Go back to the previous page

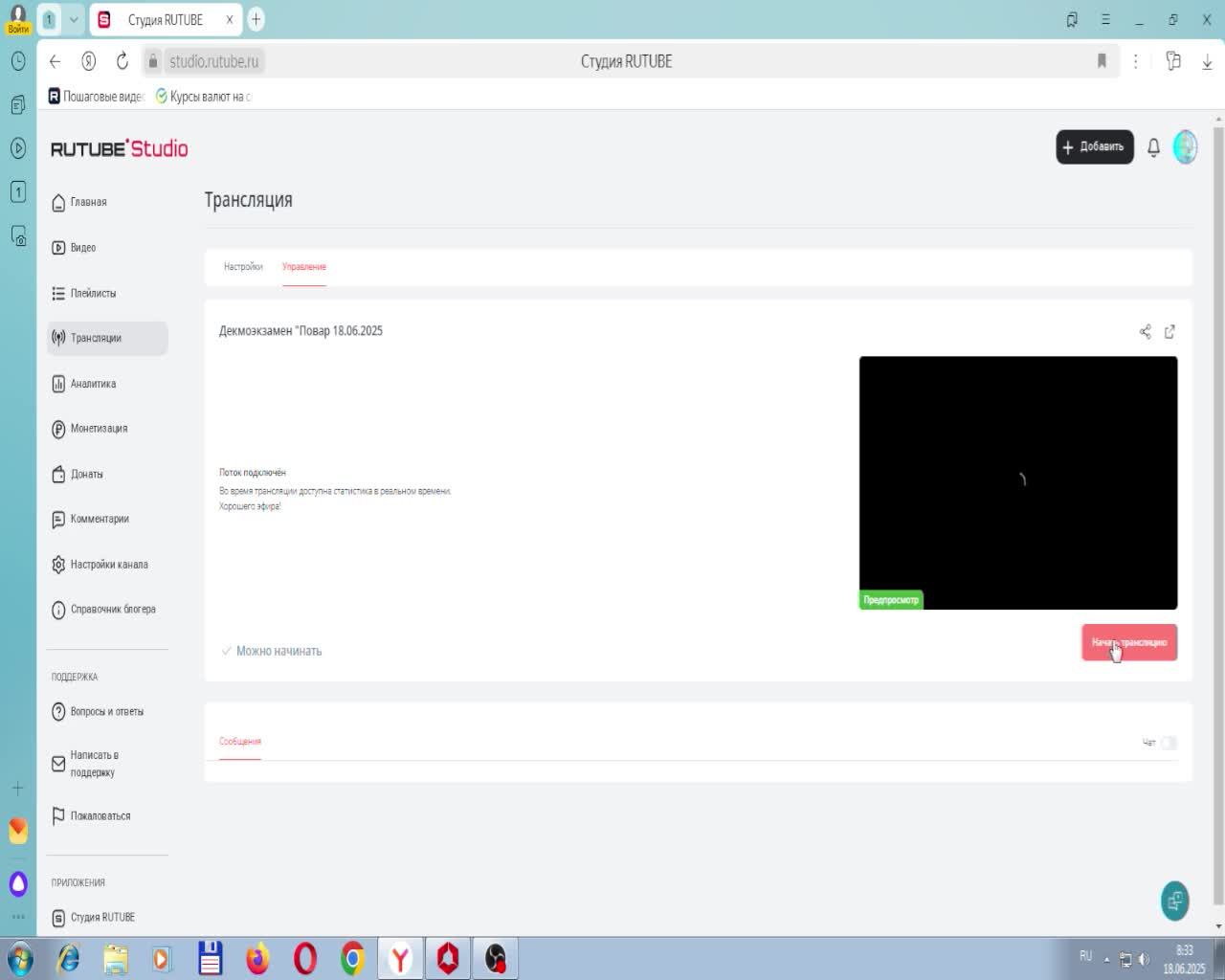click(55, 61)
